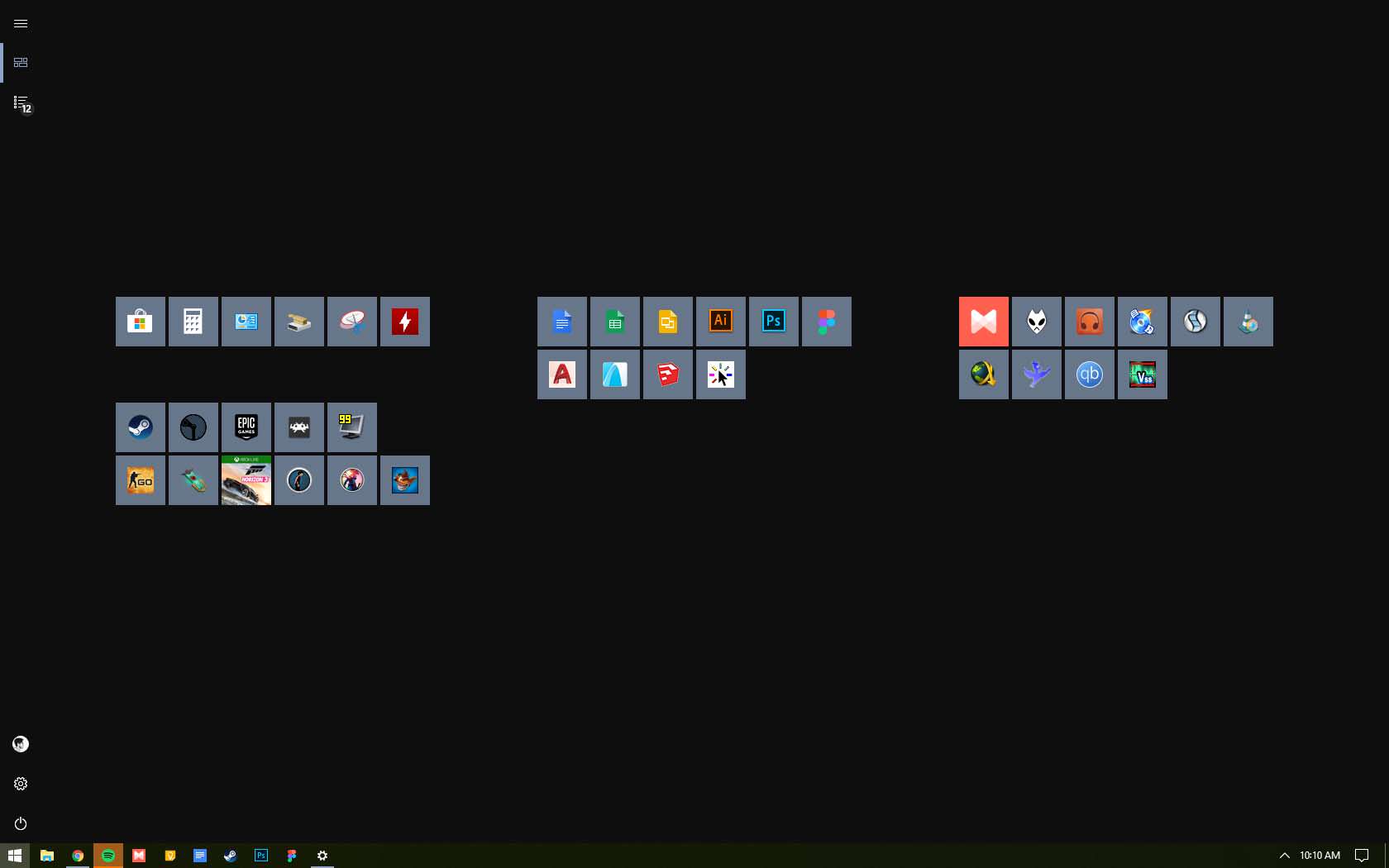Launch the Photoshop tile in Start
1389x868 pixels.
coord(774,322)
